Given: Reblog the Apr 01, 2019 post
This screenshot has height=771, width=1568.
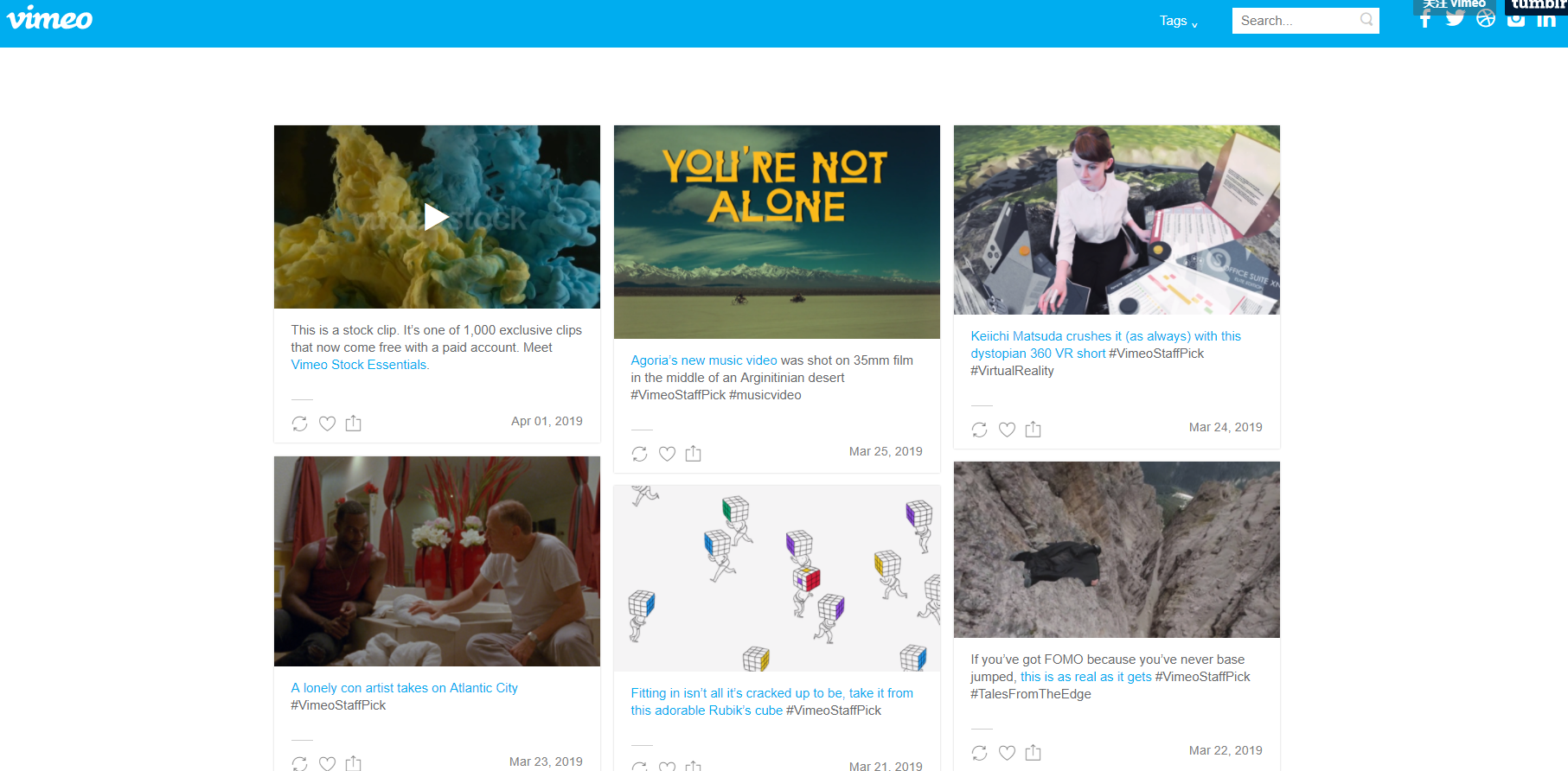Looking at the screenshot, I should [299, 424].
